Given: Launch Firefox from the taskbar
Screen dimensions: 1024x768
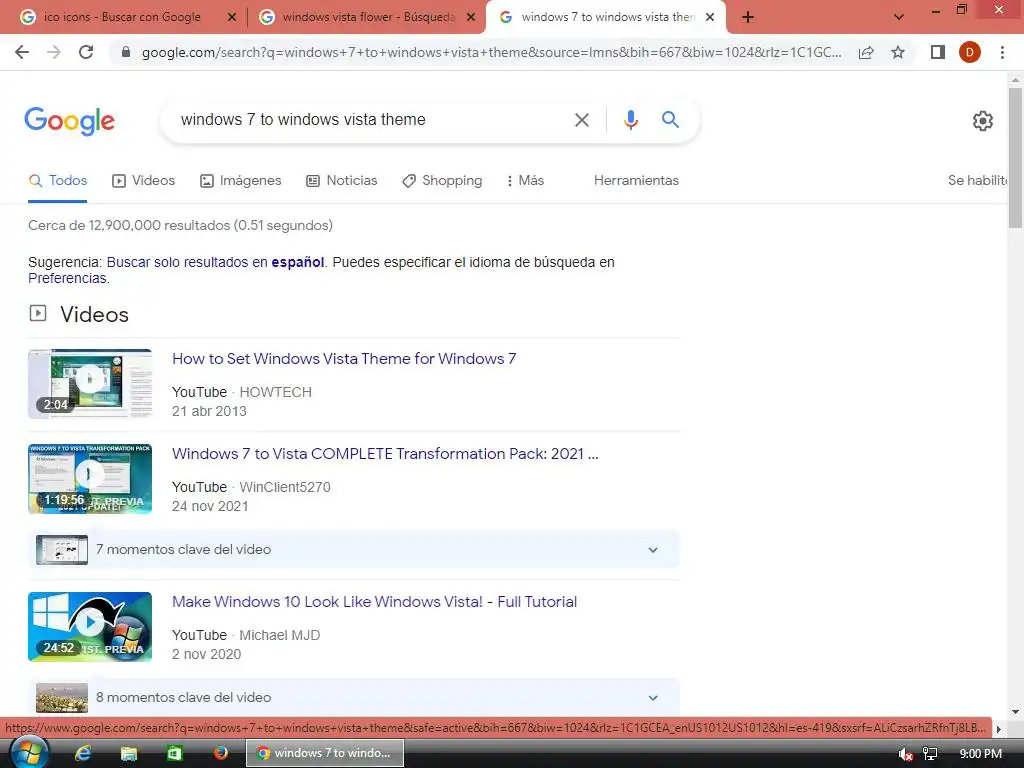Looking at the screenshot, I should point(221,753).
